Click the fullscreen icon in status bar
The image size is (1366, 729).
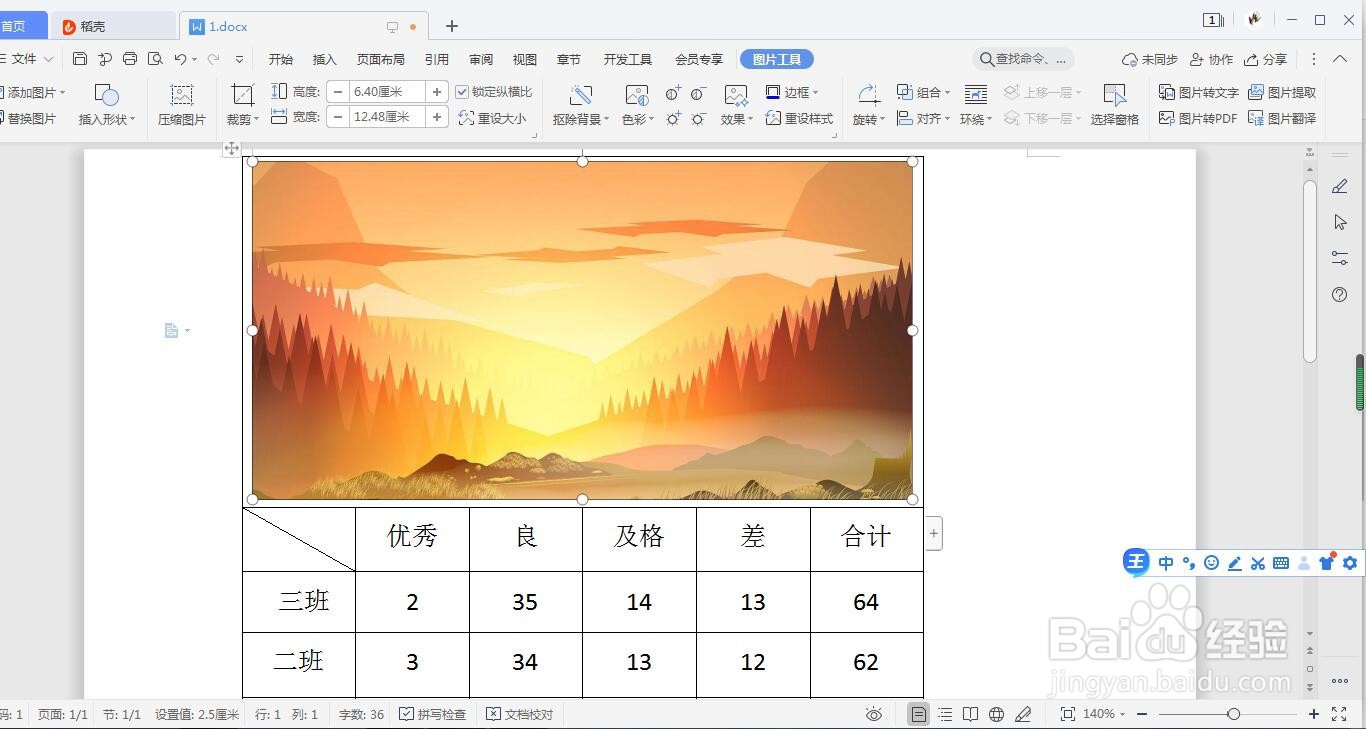[x=1339, y=714]
